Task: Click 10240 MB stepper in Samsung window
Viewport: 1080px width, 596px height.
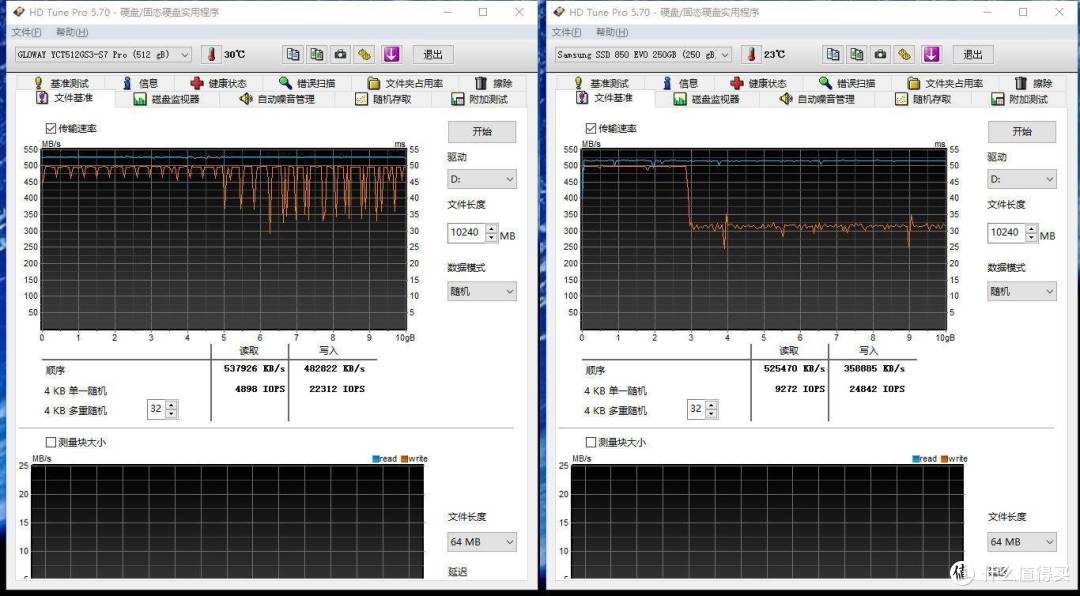Action: (x=1031, y=233)
